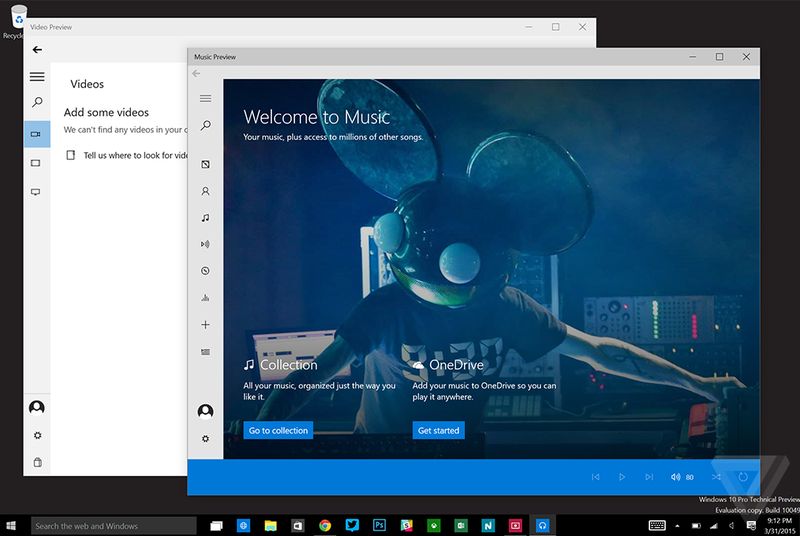The width and height of the screenshot is (800, 536).
Task: Close the Video Preview window
Action: 582,27
